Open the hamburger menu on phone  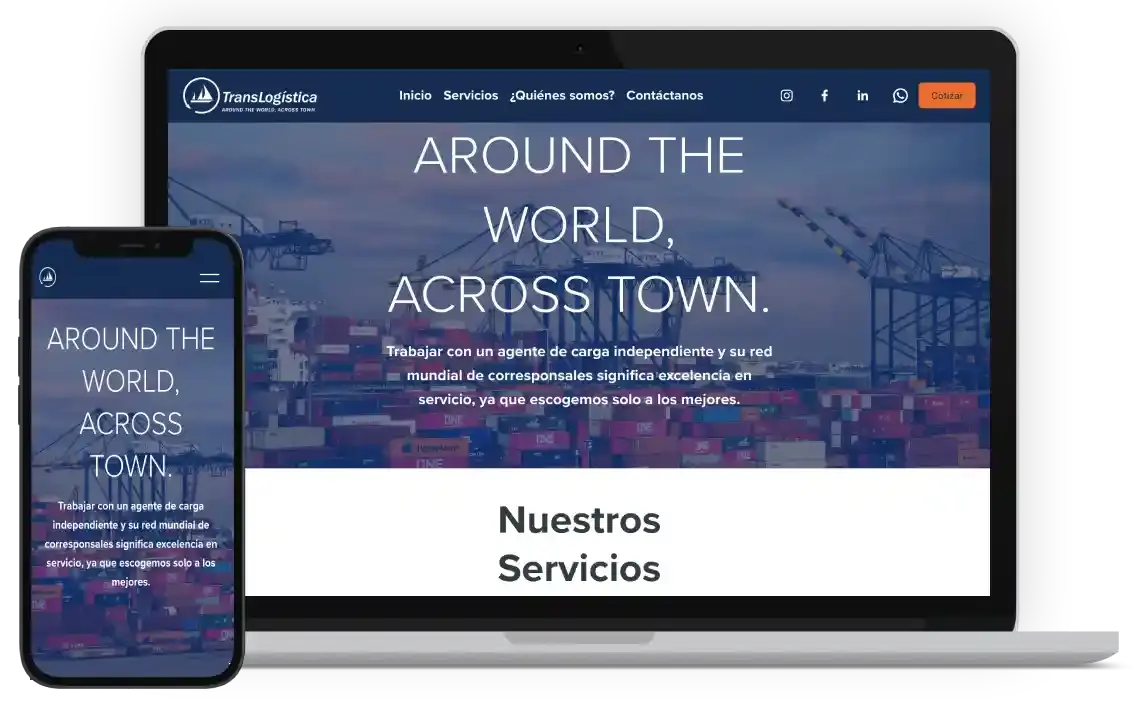pos(209,278)
